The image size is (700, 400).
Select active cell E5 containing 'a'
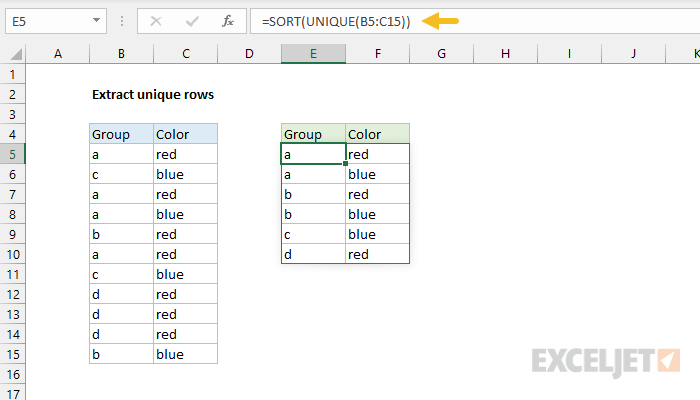click(313, 154)
